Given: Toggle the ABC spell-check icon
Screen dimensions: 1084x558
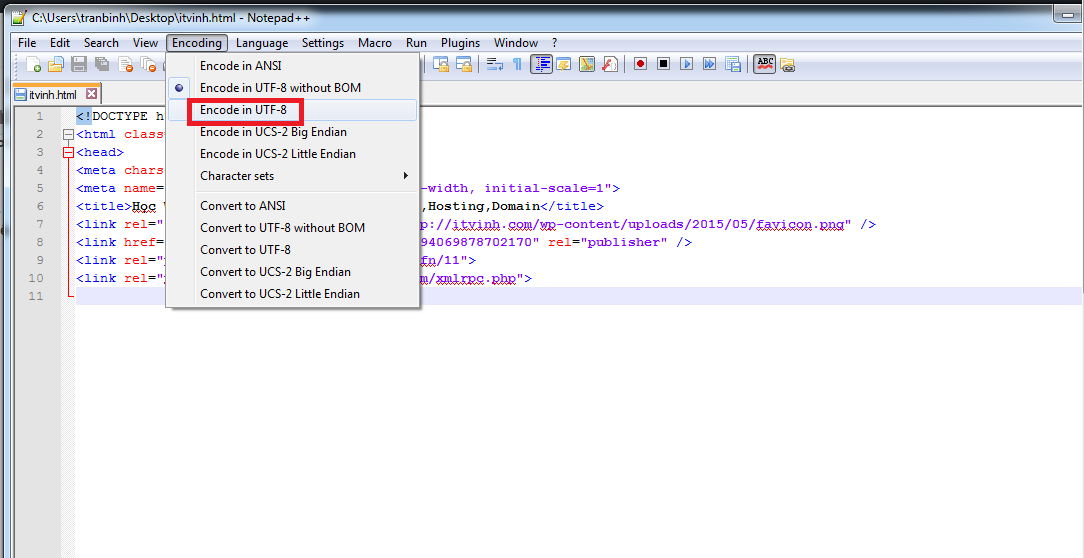Looking at the screenshot, I should (765, 64).
